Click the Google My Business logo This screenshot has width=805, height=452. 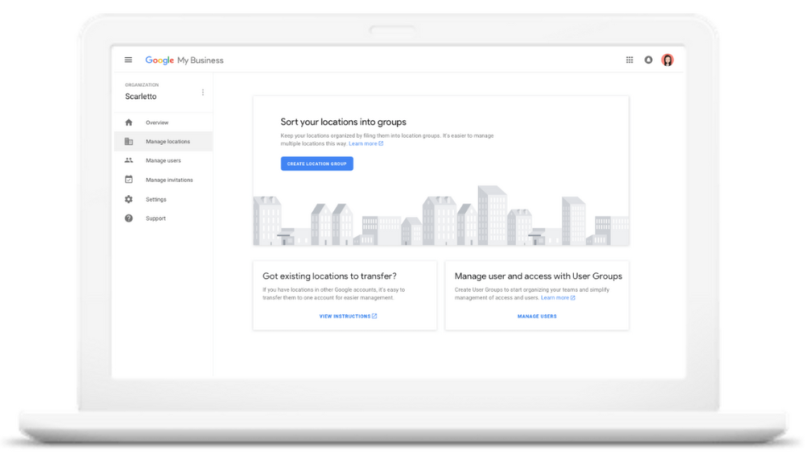coord(184,60)
